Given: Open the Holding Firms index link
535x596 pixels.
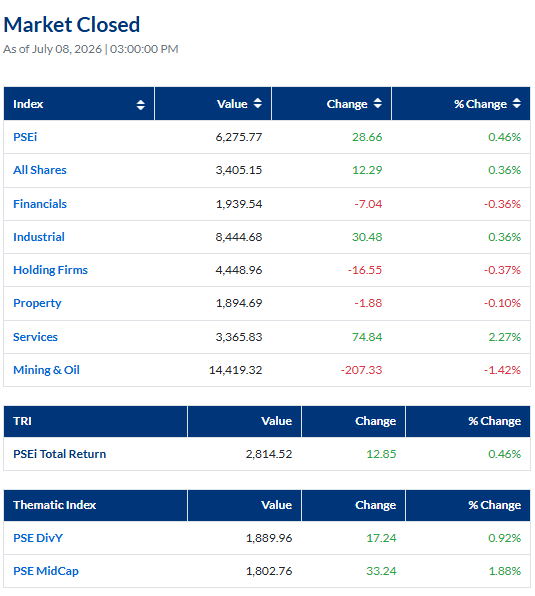Looking at the screenshot, I should [51, 270].
